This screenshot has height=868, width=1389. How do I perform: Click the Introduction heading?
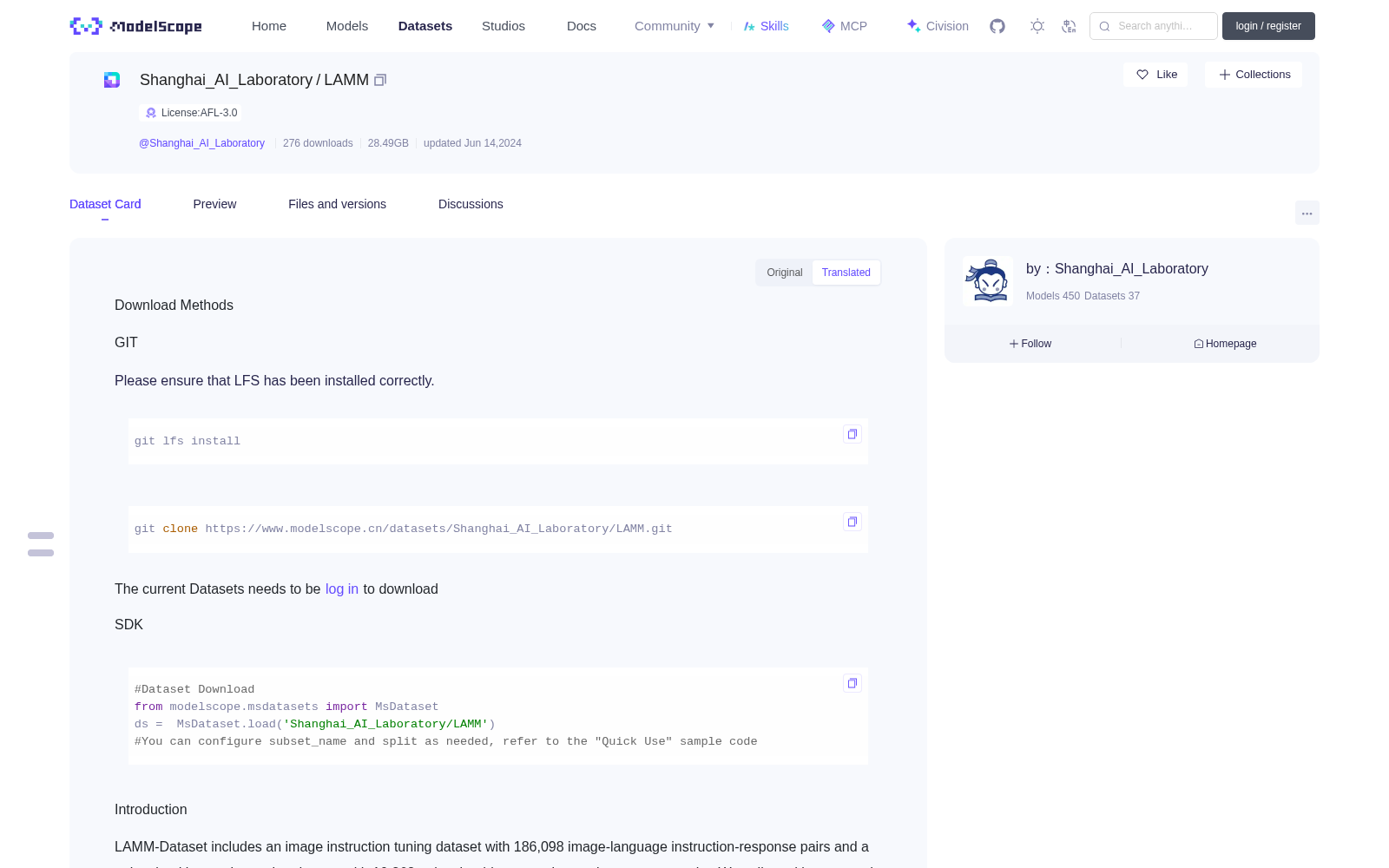pos(151,809)
